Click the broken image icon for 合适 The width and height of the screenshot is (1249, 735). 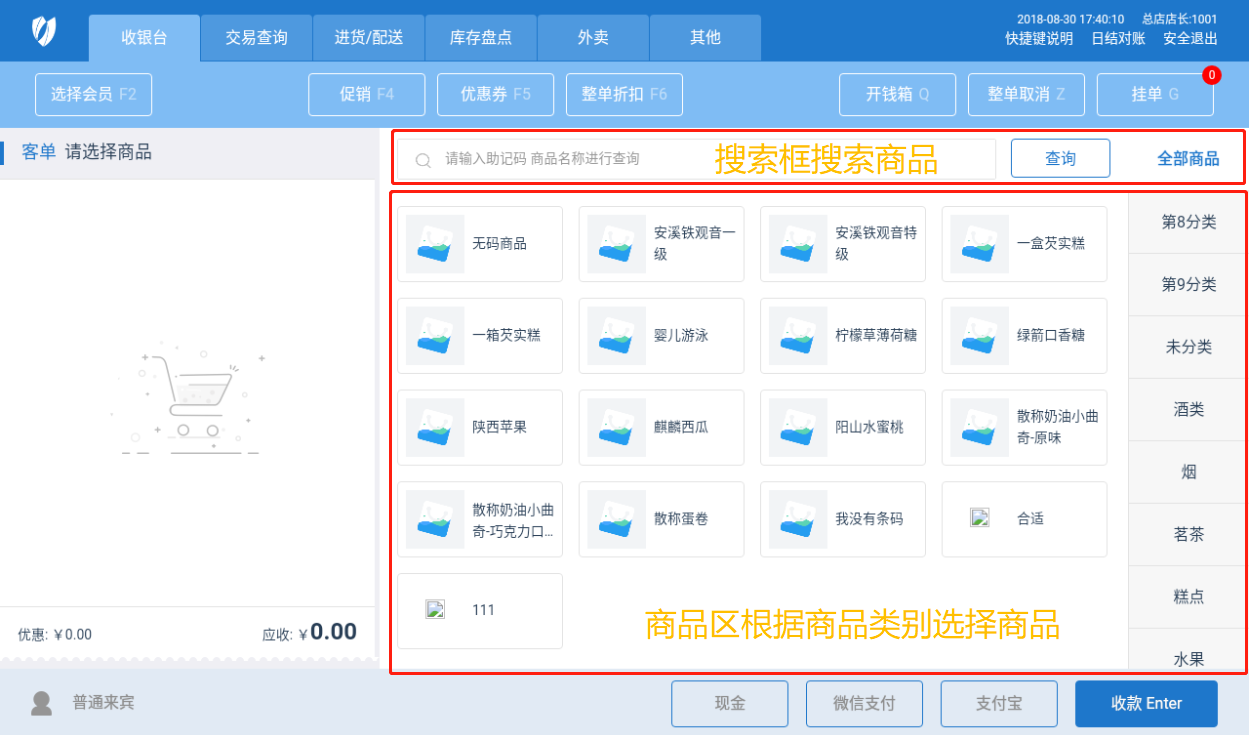980,518
